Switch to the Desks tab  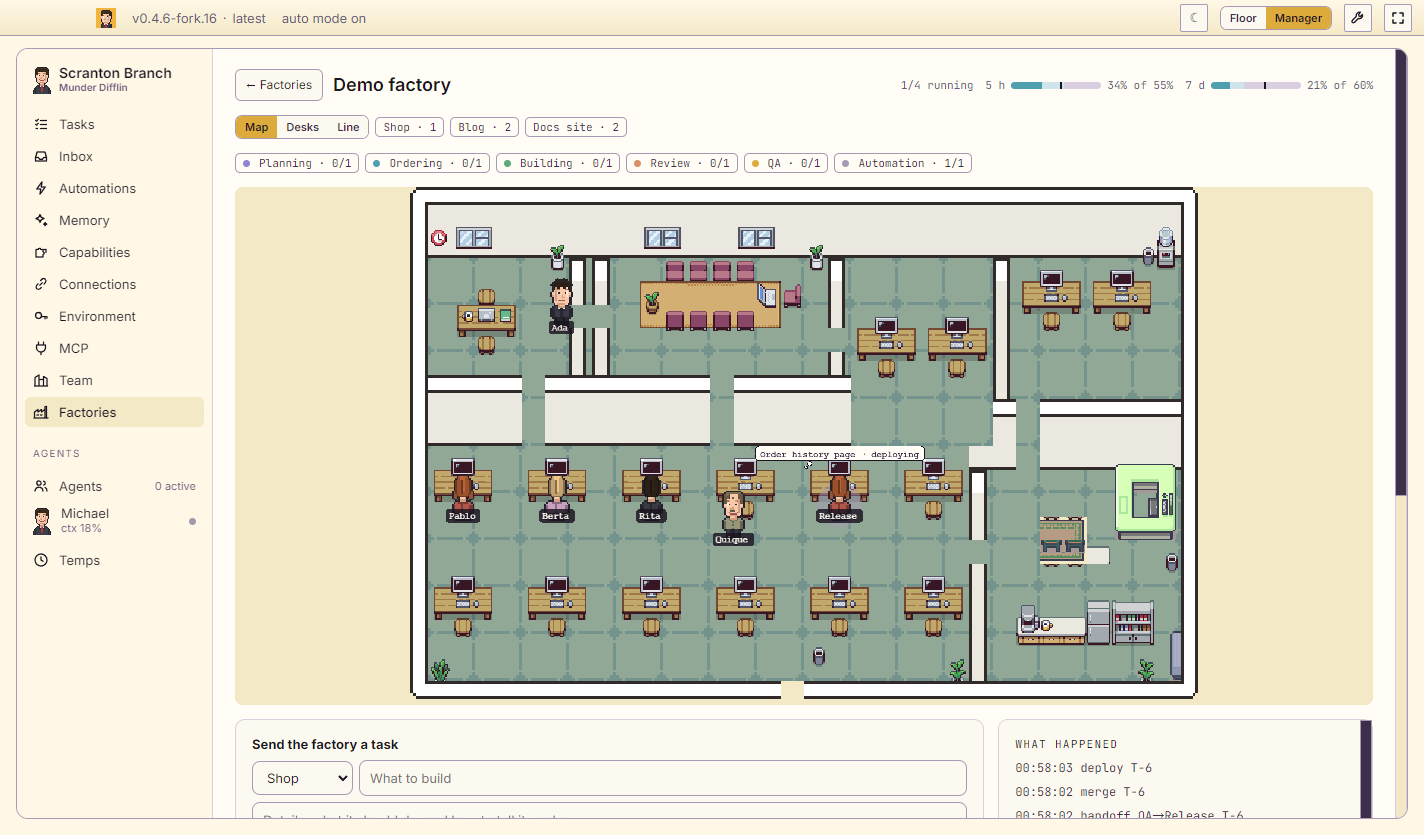coord(302,127)
